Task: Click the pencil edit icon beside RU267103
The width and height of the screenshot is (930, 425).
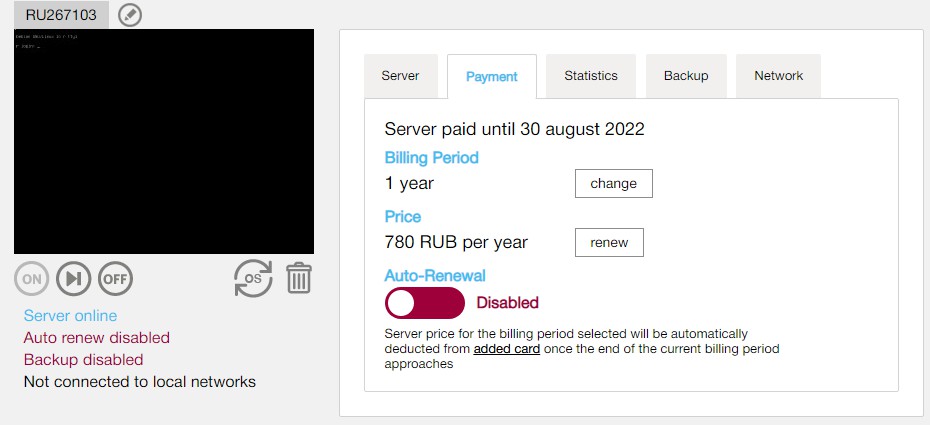Action: click(x=130, y=15)
